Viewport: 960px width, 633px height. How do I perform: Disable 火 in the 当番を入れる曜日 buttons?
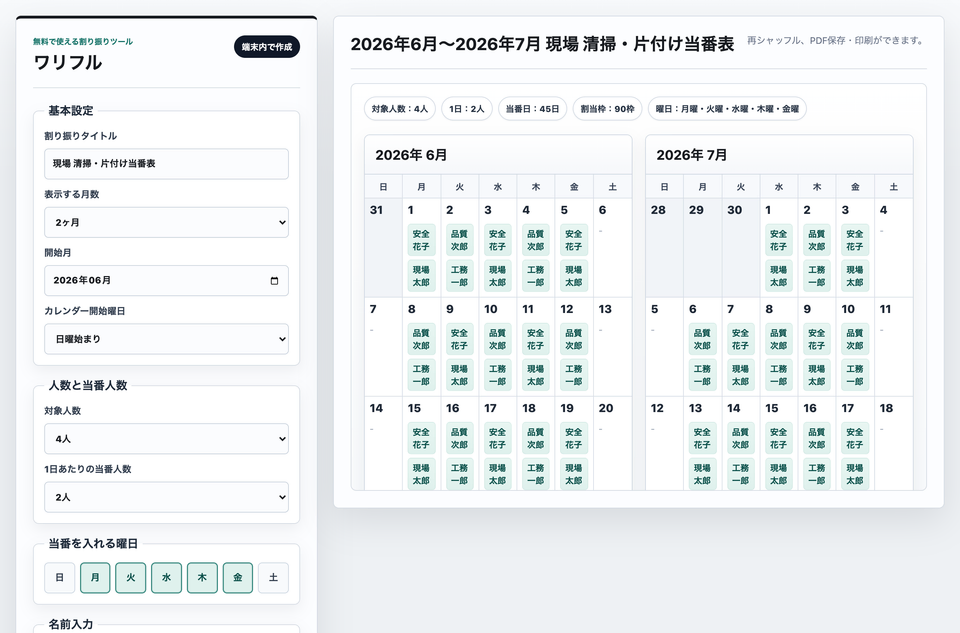130,577
